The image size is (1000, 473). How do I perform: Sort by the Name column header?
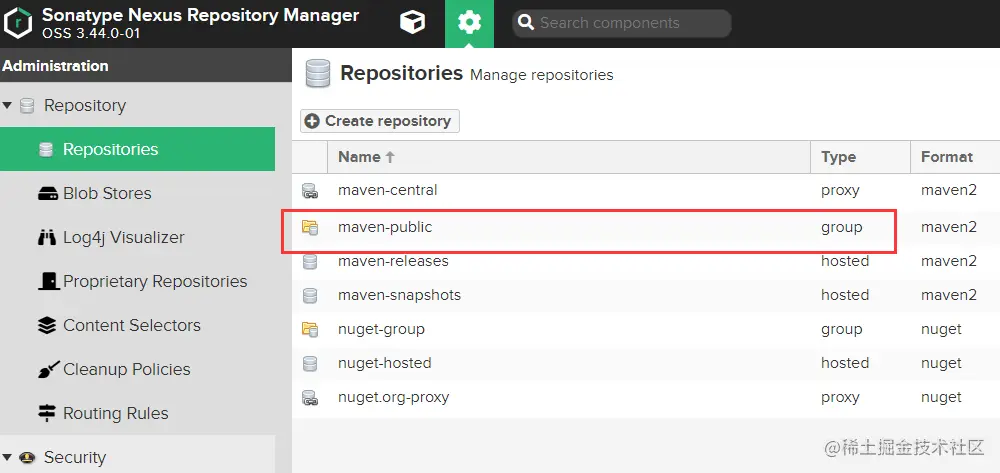coord(569,157)
